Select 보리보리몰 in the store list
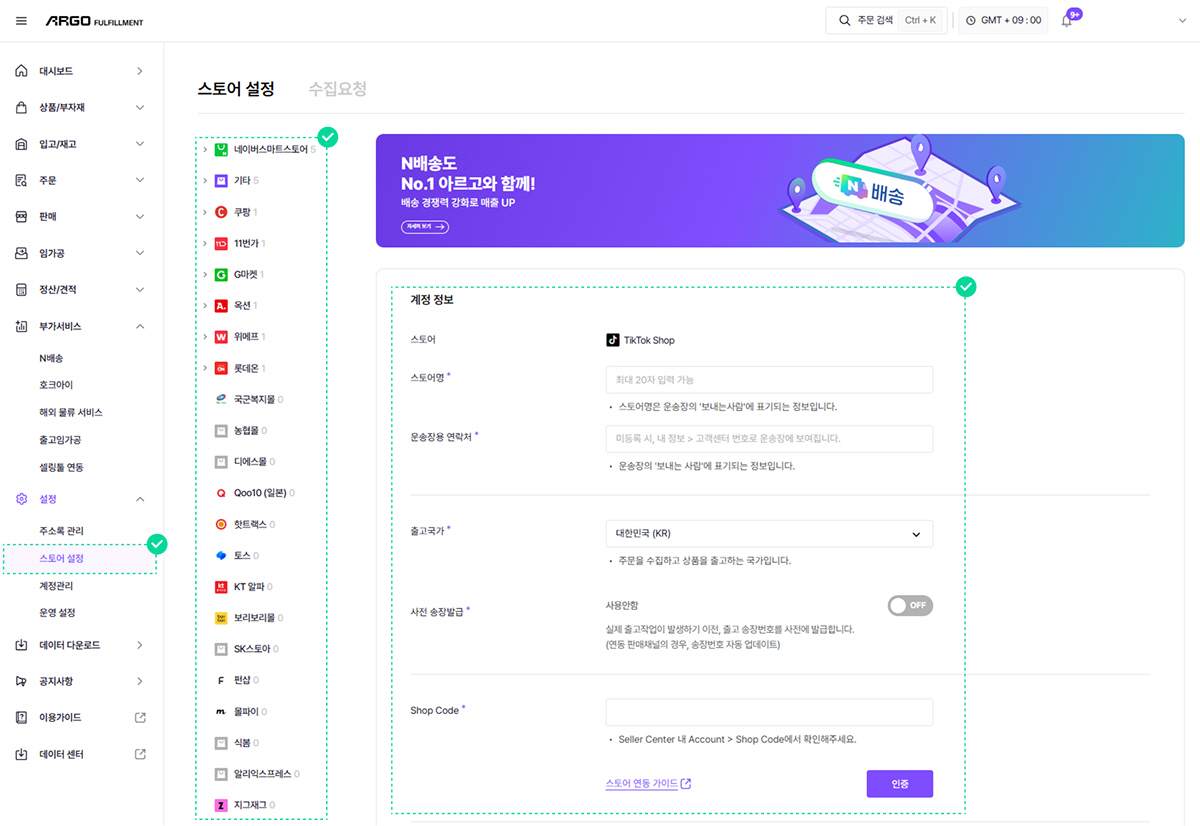 [x=250, y=618]
